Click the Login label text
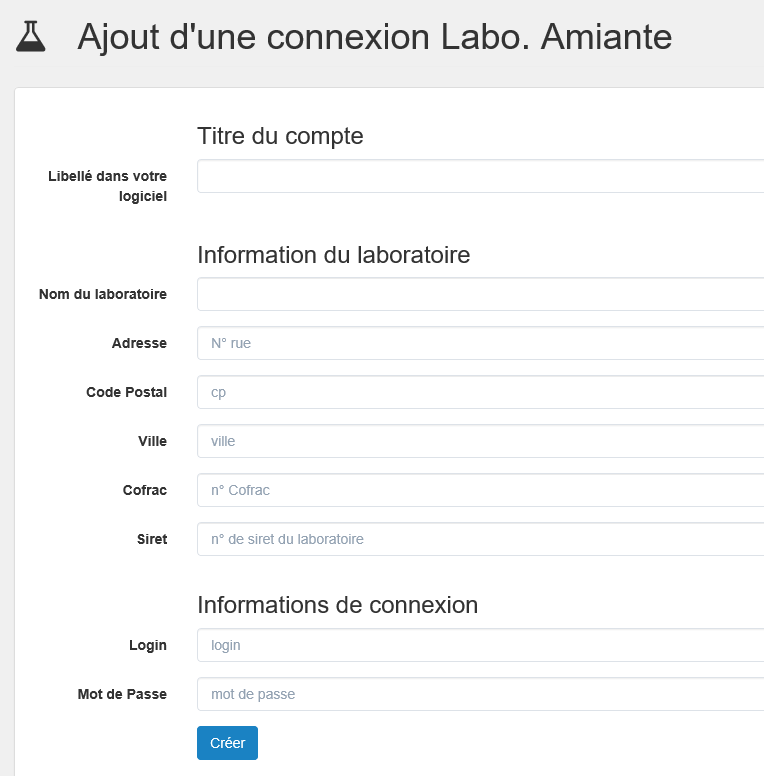764x776 pixels. (148, 645)
